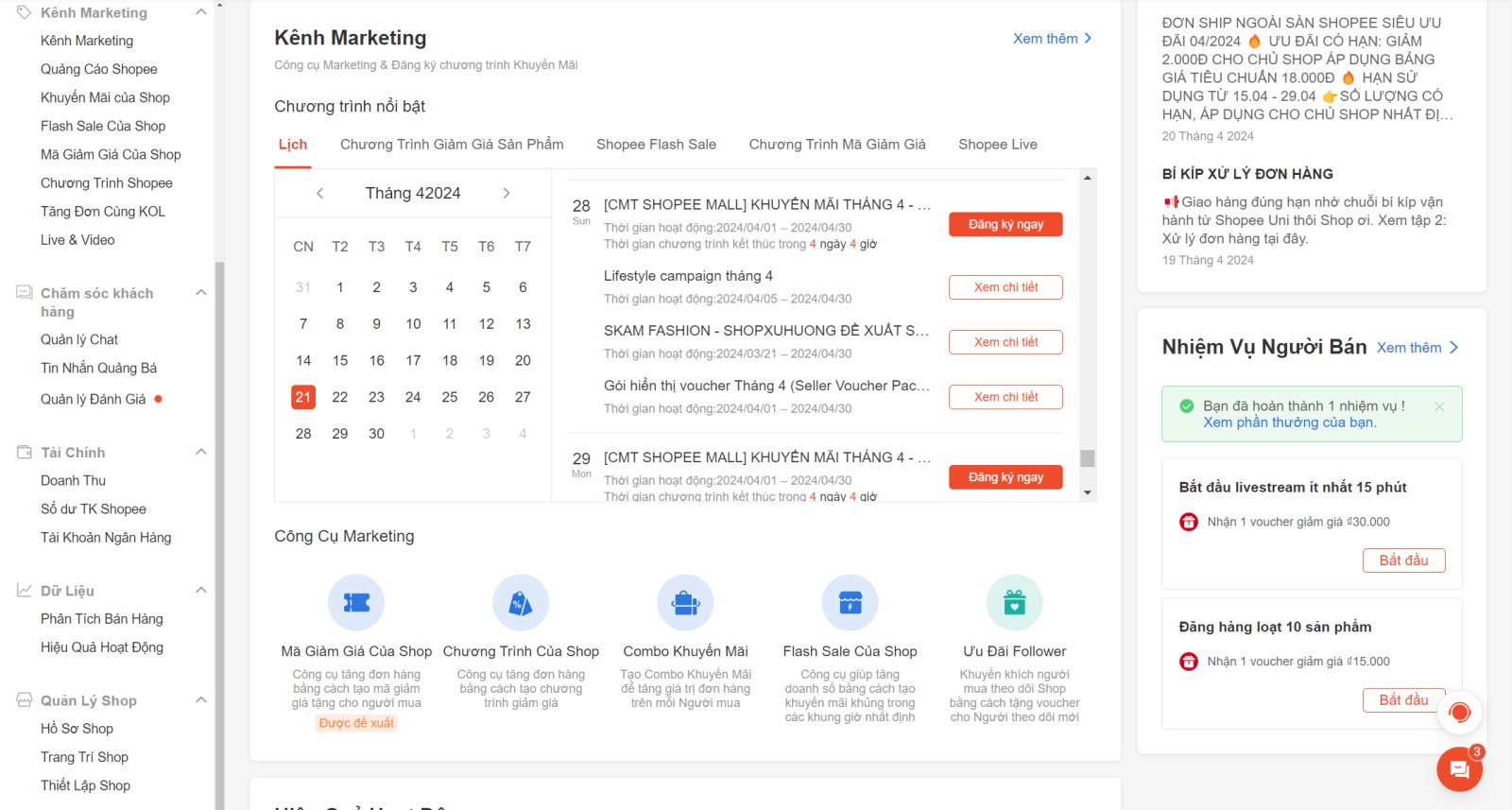Select date 15 in the calendar

click(x=340, y=360)
